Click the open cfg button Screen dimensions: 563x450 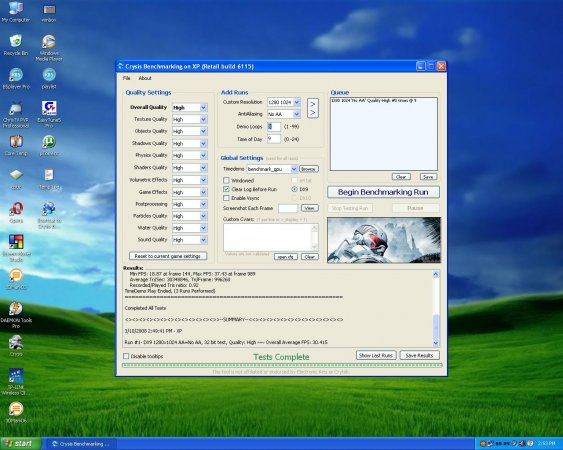pyautogui.click(x=285, y=257)
